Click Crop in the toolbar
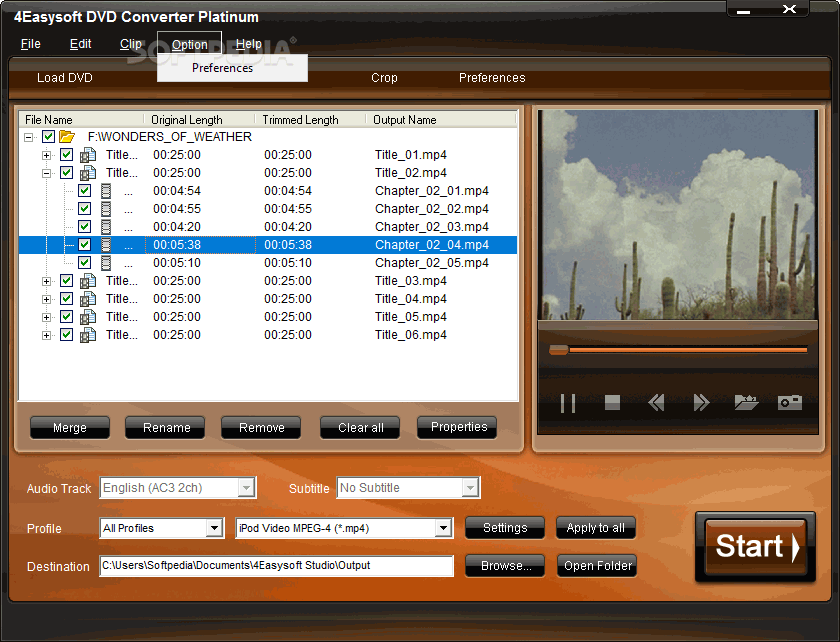Image resolution: width=840 pixels, height=642 pixels. click(384, 78)
